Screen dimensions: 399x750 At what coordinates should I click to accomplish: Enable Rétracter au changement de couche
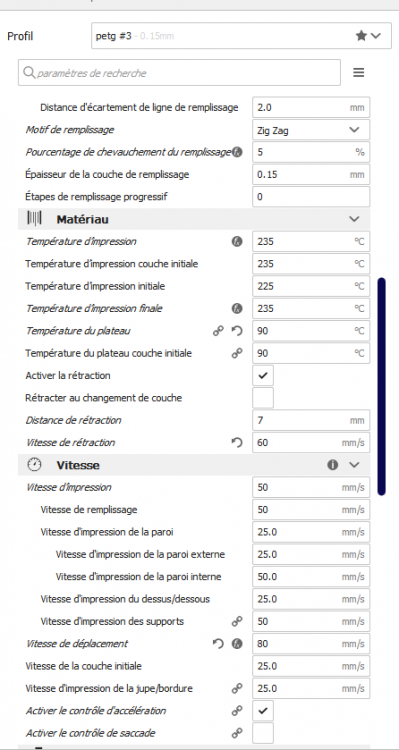[x=263, y=398]
